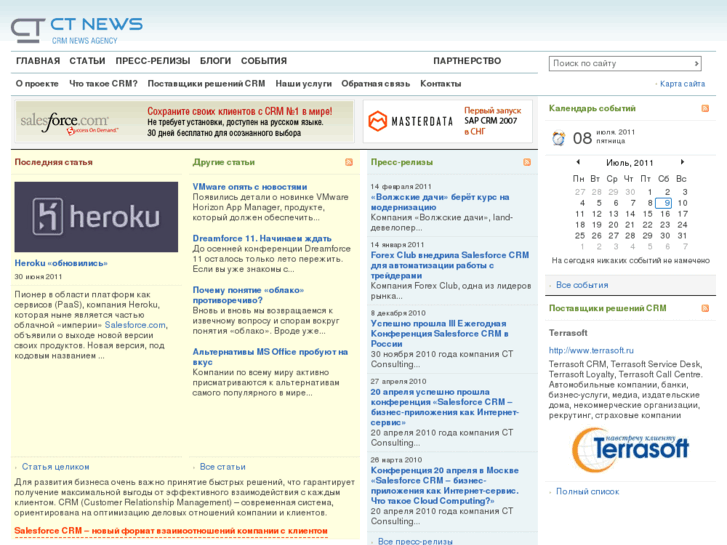This screenshot has height=545, width=727.
Task: Click the Все статьи link
Action: pyautogui.click(x=223, y=467)
